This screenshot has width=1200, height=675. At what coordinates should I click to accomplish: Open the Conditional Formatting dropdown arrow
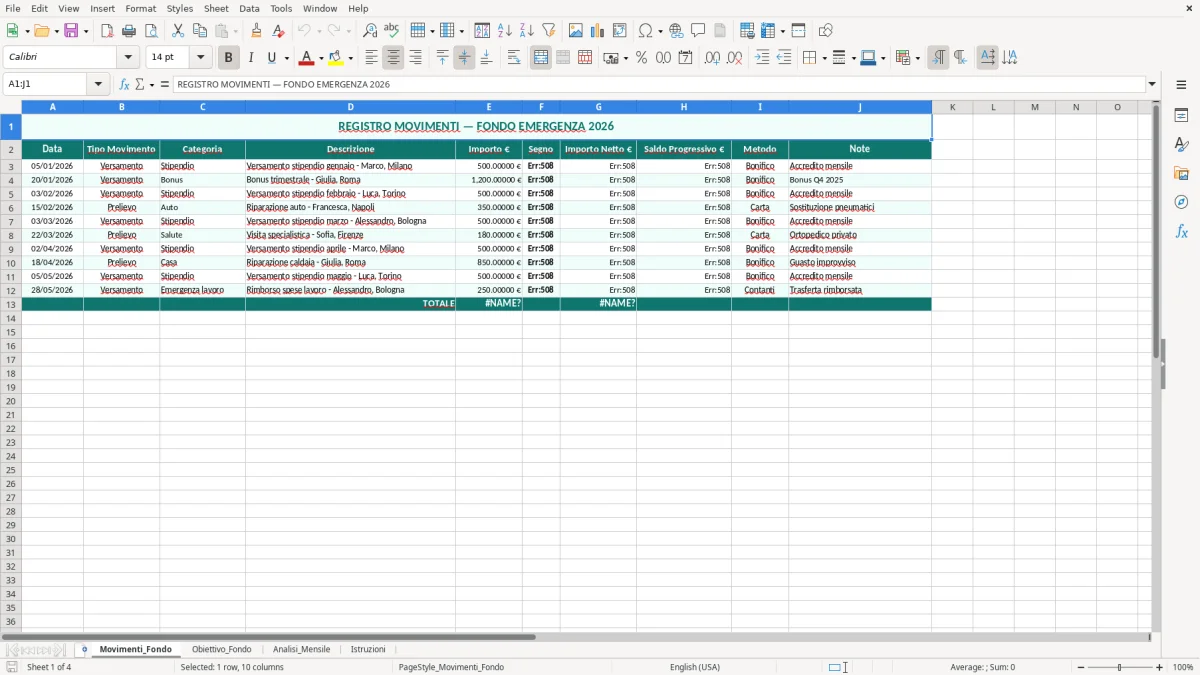coord(917,58)
